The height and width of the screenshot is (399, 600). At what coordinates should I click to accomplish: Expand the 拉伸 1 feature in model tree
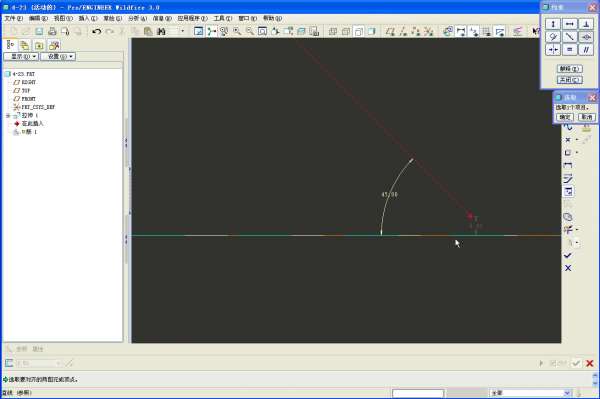pos(8,116)
